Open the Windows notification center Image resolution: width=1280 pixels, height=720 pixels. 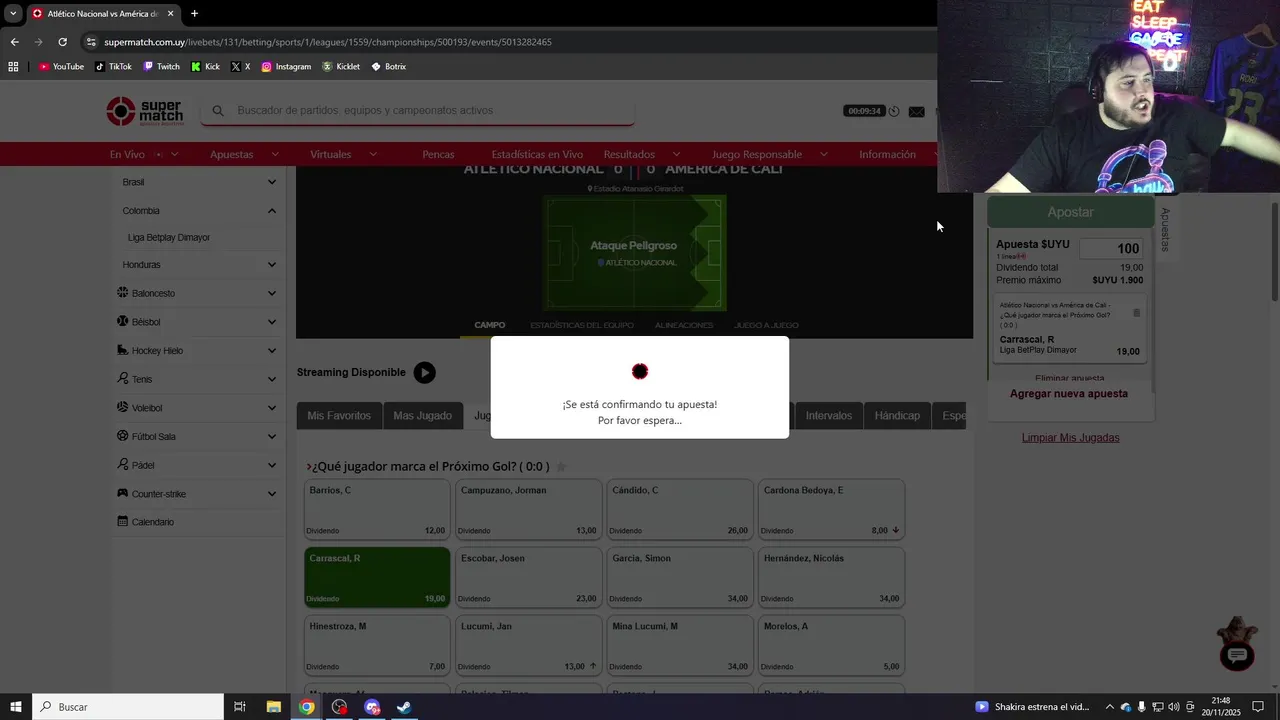coord(1258,707)
